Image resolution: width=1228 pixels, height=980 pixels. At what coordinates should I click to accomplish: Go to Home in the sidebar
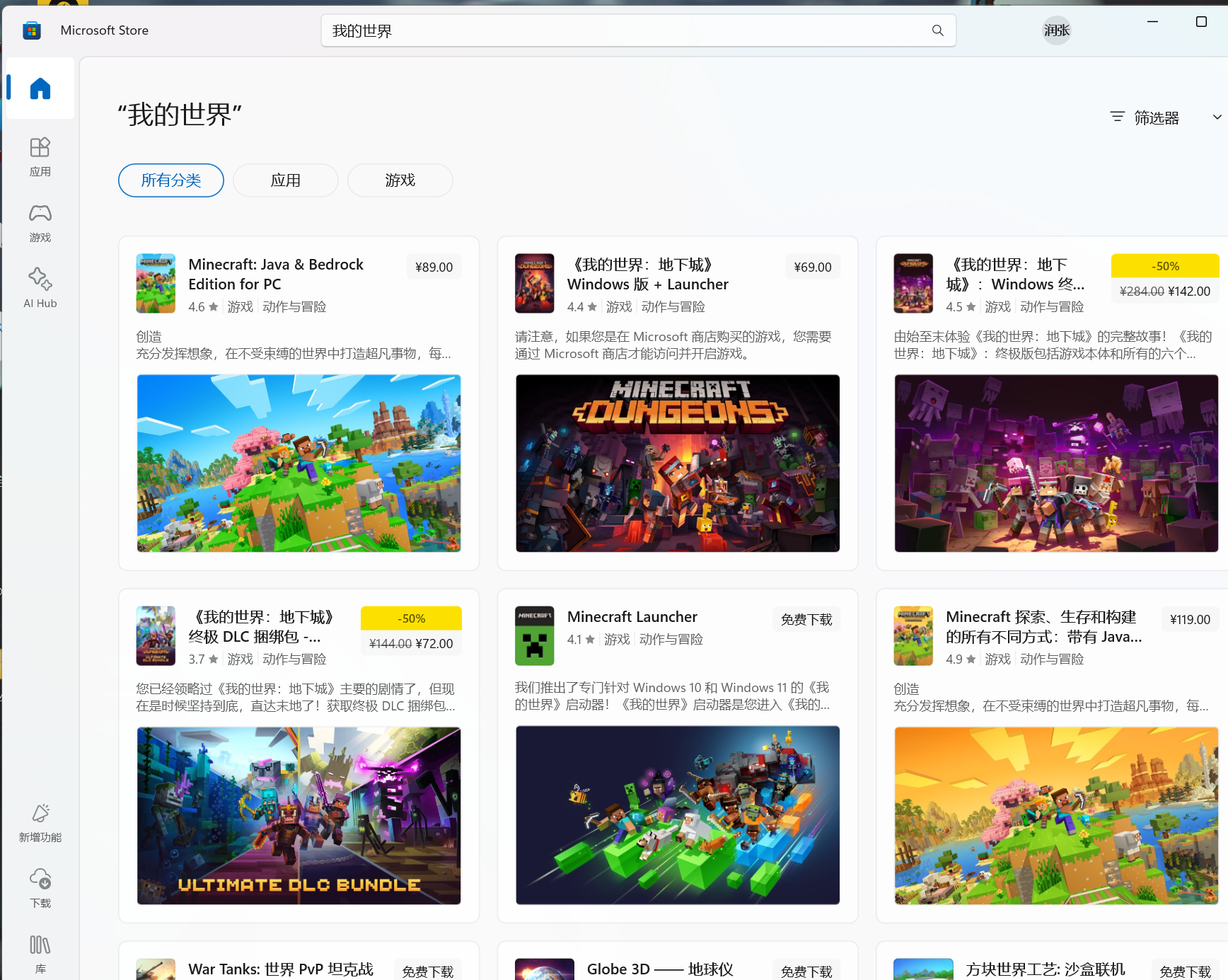(40, 88)
